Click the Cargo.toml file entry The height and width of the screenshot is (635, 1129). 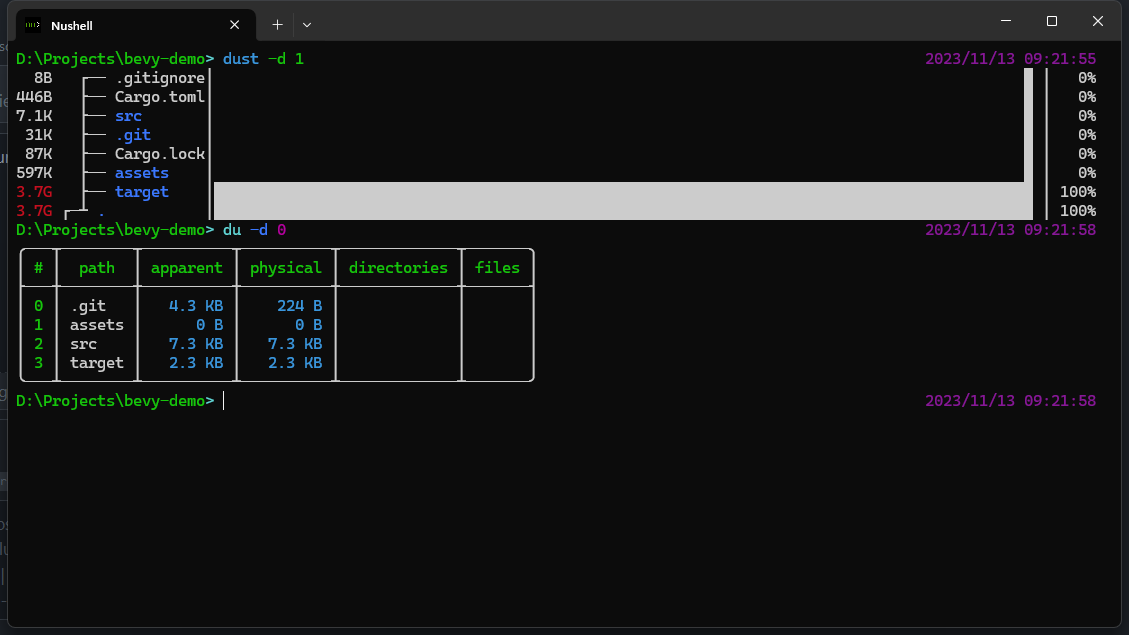pyautogui.click(x=159, y=96)
